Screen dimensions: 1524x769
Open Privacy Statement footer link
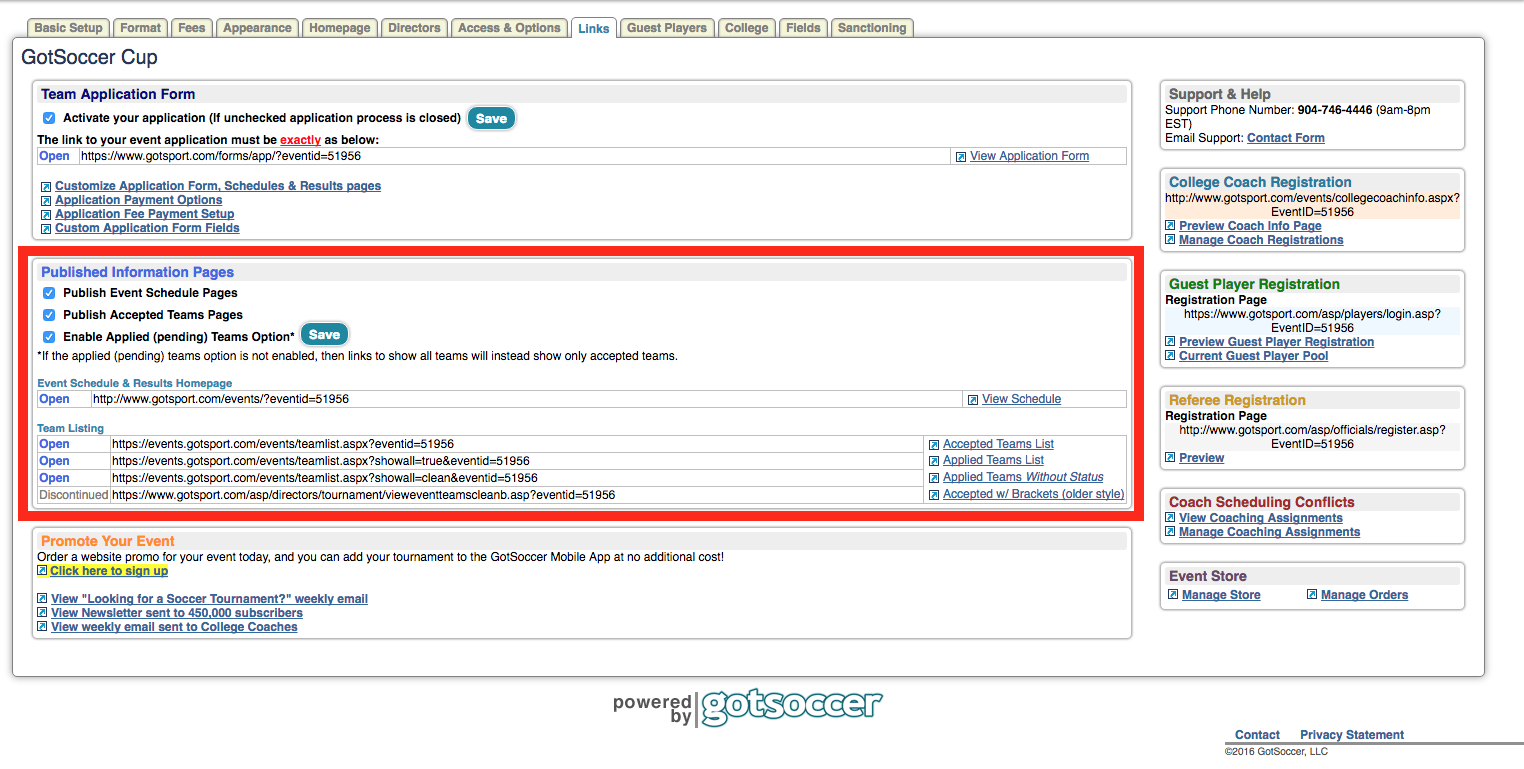click(x=1352, y=735)
